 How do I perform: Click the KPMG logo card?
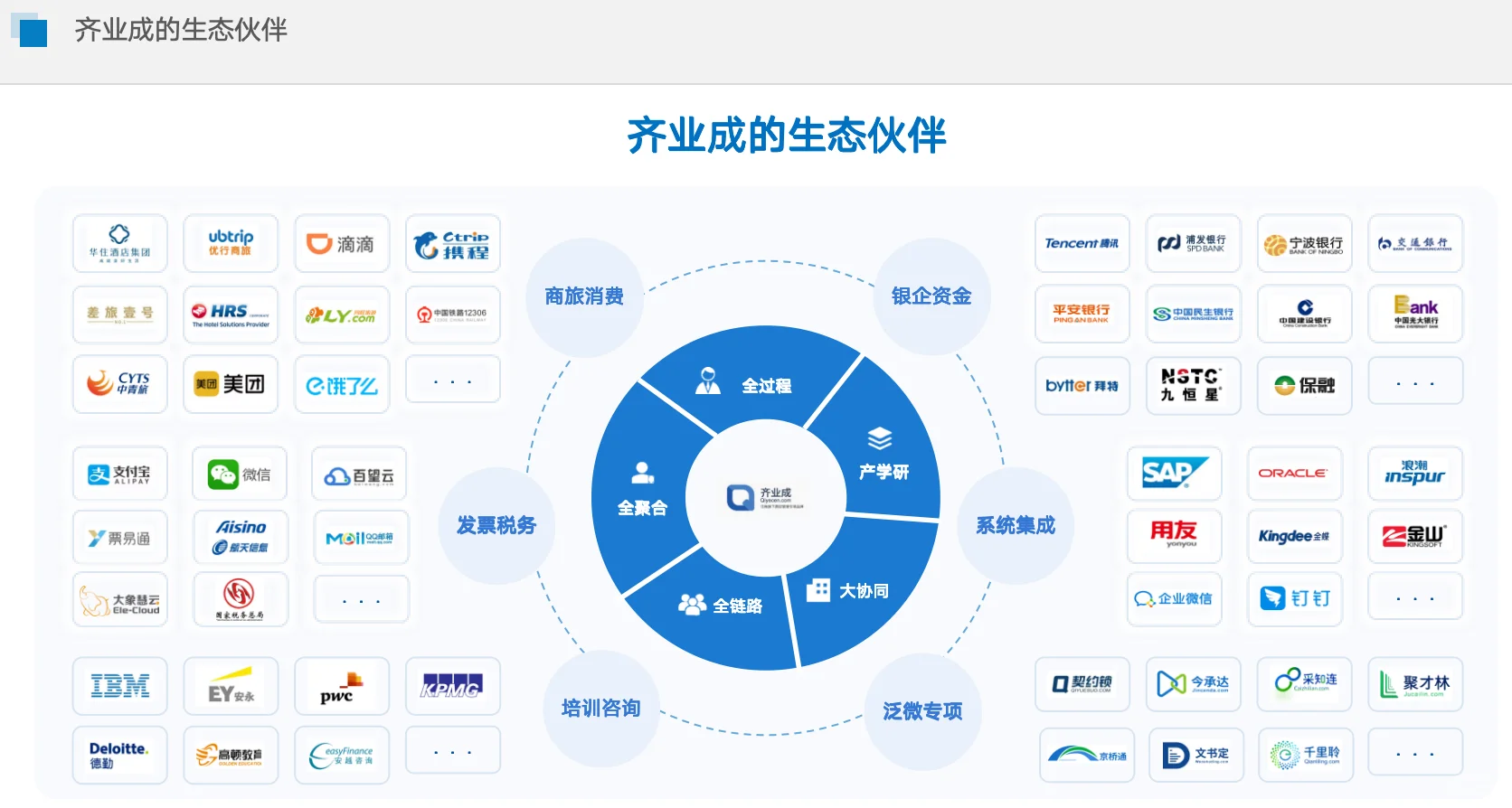tap(453, 686)
